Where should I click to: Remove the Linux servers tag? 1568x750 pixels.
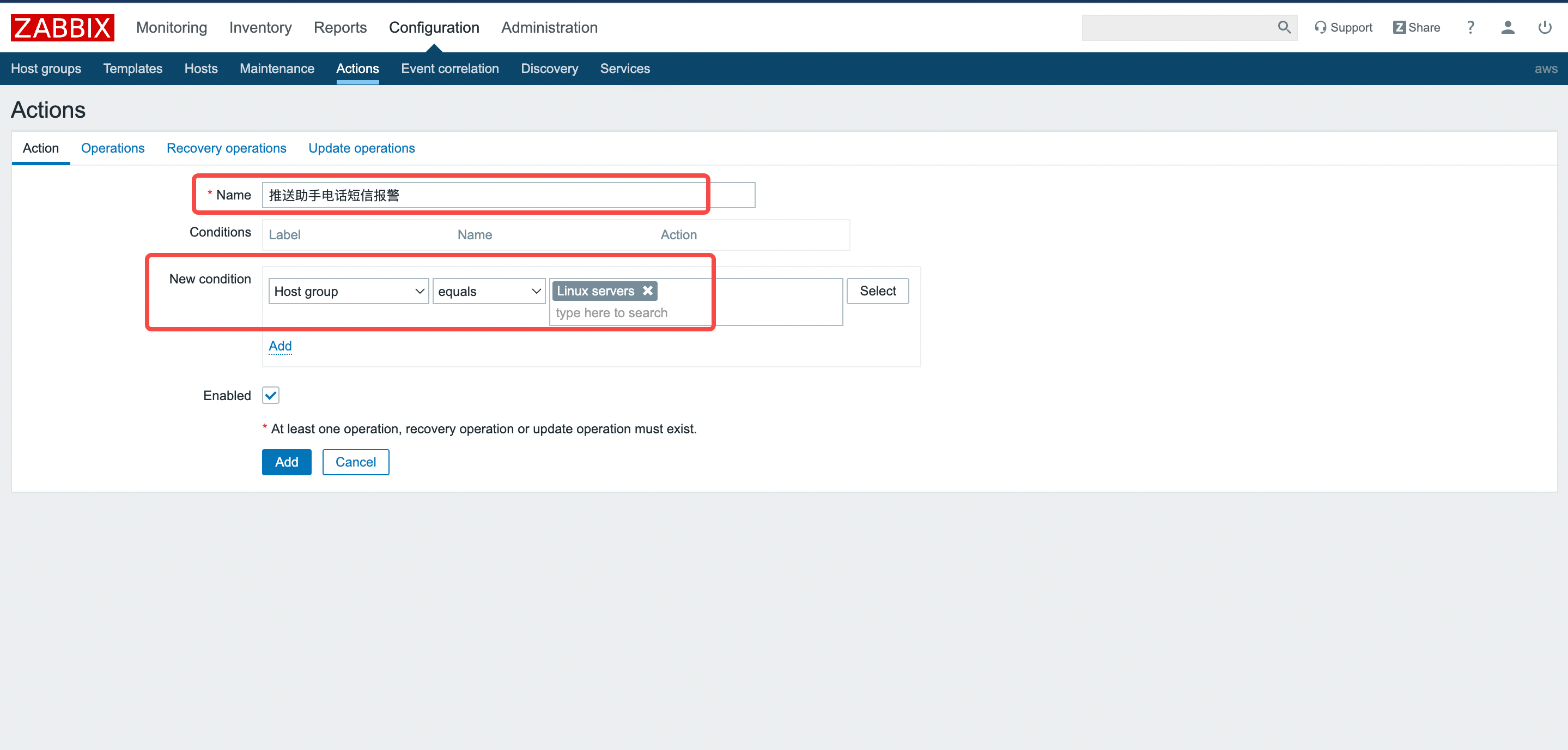click(648, 291)
